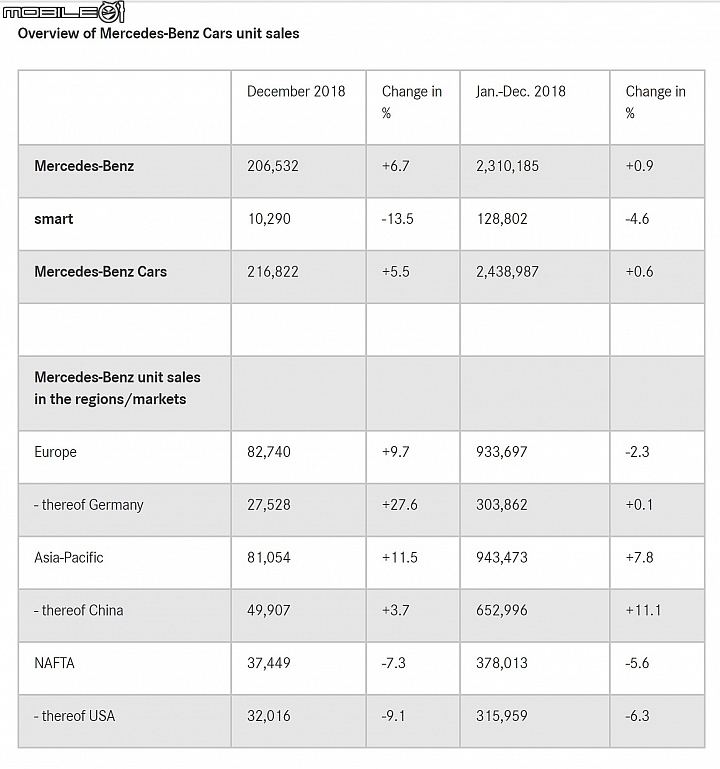Select the NAFTA row label
The width and height of the screenshot is (720, 769).
coord(54,663)
